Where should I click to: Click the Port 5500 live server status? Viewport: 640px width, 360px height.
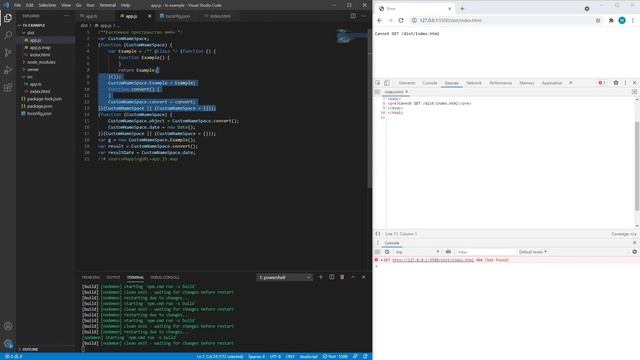pos(335,356)
